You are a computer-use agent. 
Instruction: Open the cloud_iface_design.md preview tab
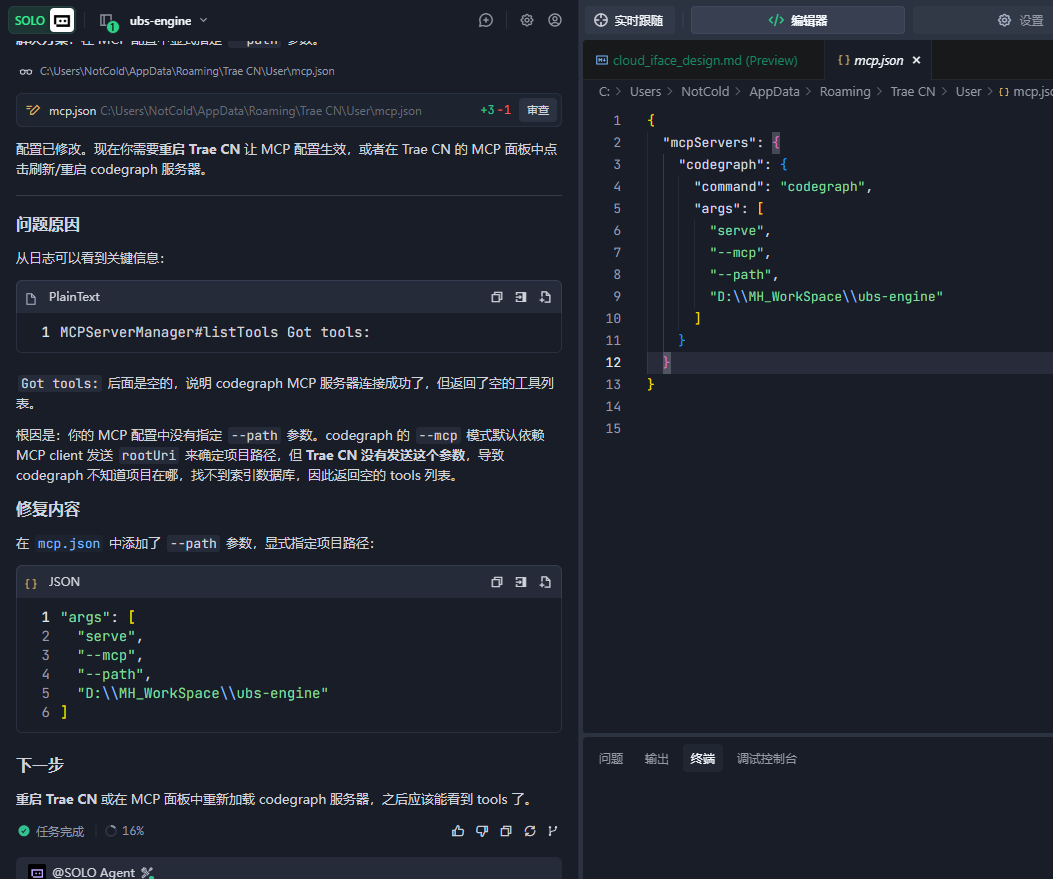click(x=698, y=60)
